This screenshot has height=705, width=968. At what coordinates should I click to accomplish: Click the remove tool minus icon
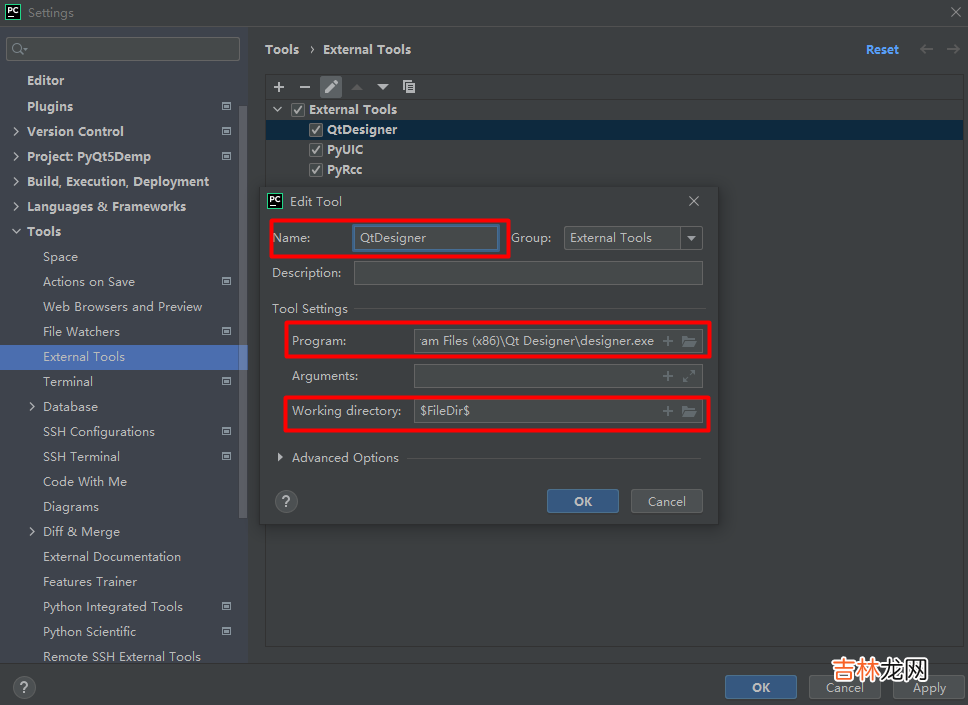[x=305, y=87]
